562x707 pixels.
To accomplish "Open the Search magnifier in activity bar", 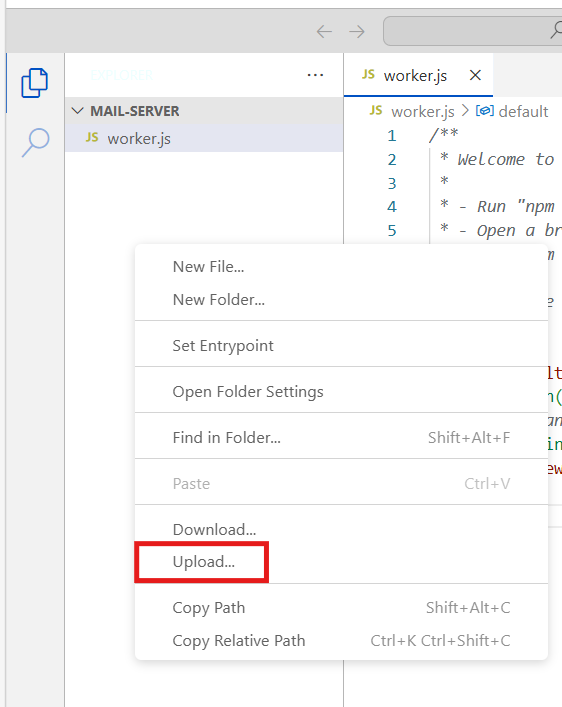I will [x=35, y=142].
